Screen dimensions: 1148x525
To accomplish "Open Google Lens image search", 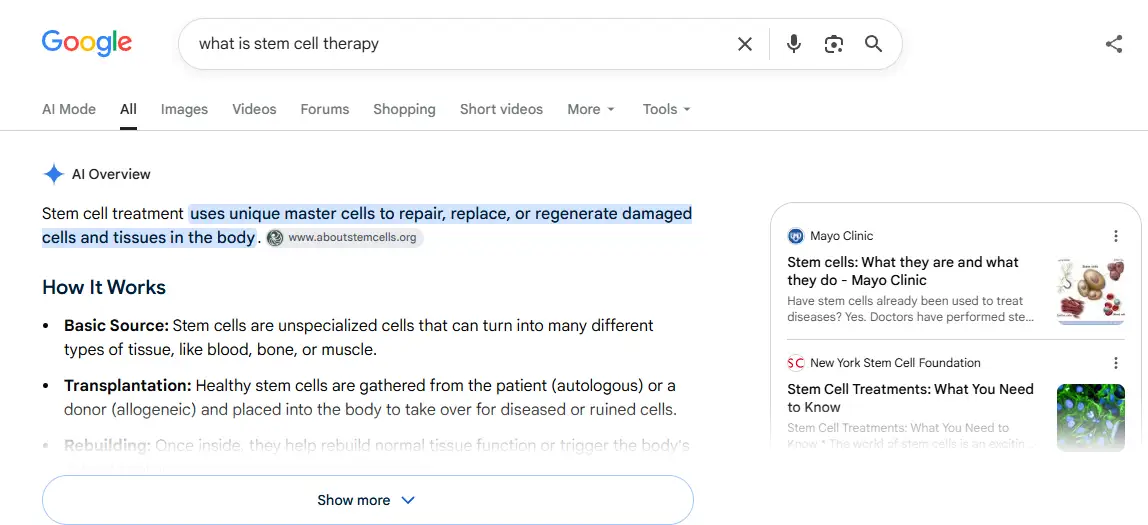I will point(833,44).
